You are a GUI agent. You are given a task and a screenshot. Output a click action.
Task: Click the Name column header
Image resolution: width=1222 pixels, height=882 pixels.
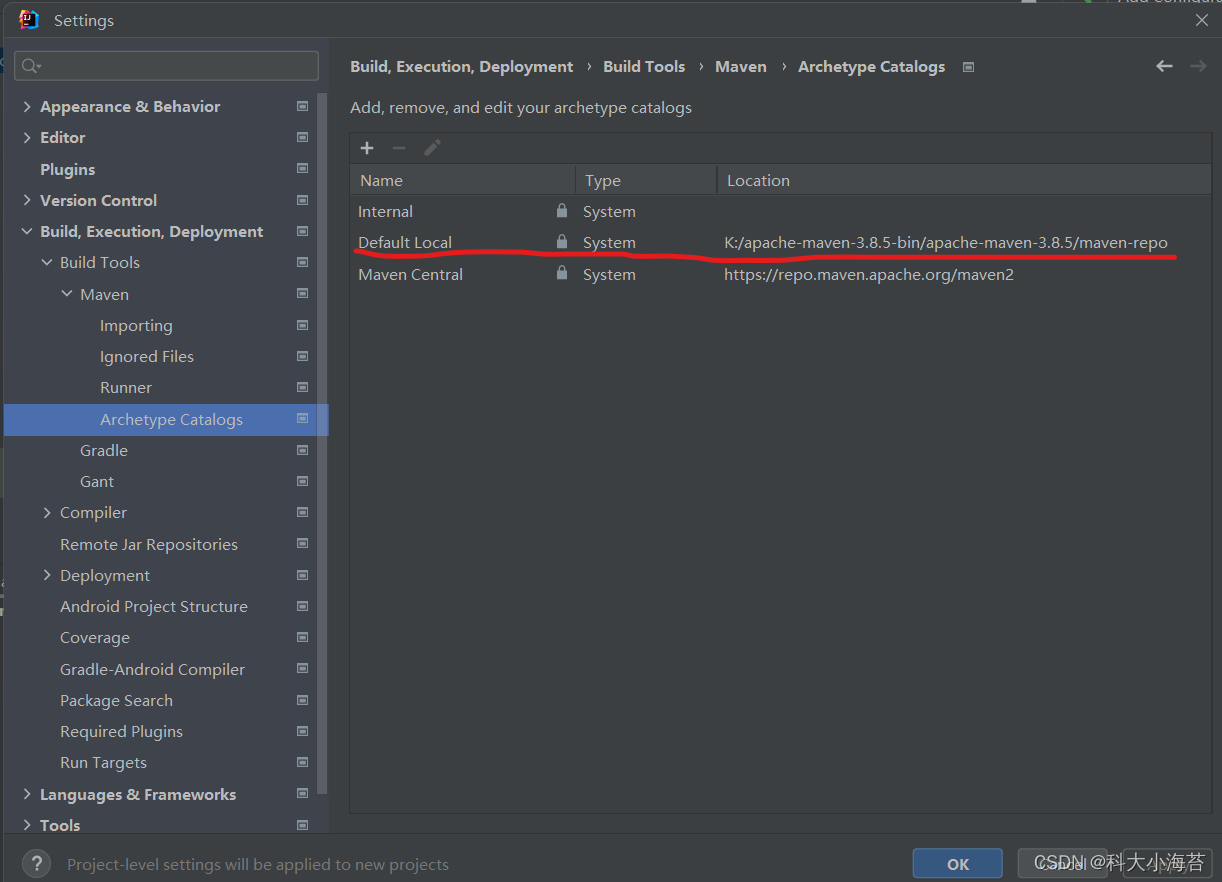(x=462, y=180)
